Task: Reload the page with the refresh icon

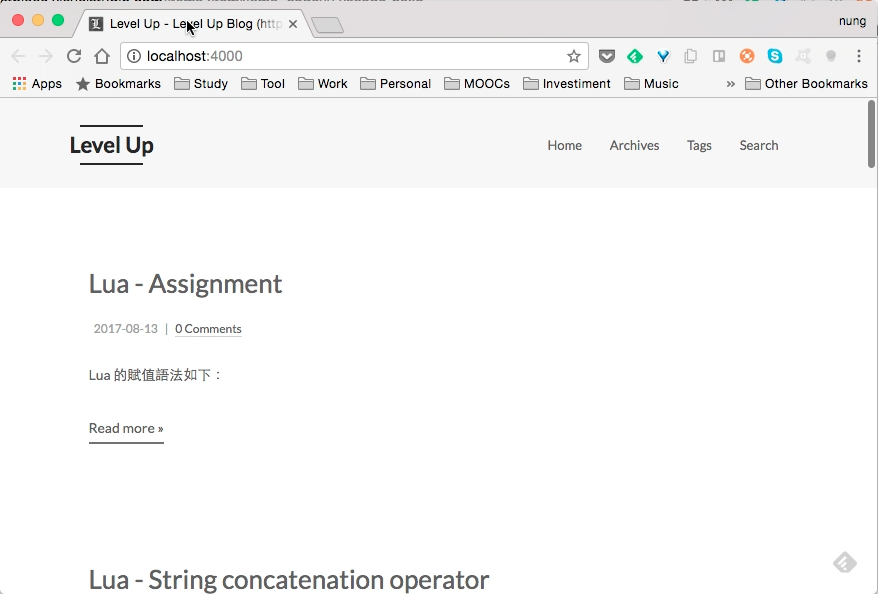Action: 74,56
